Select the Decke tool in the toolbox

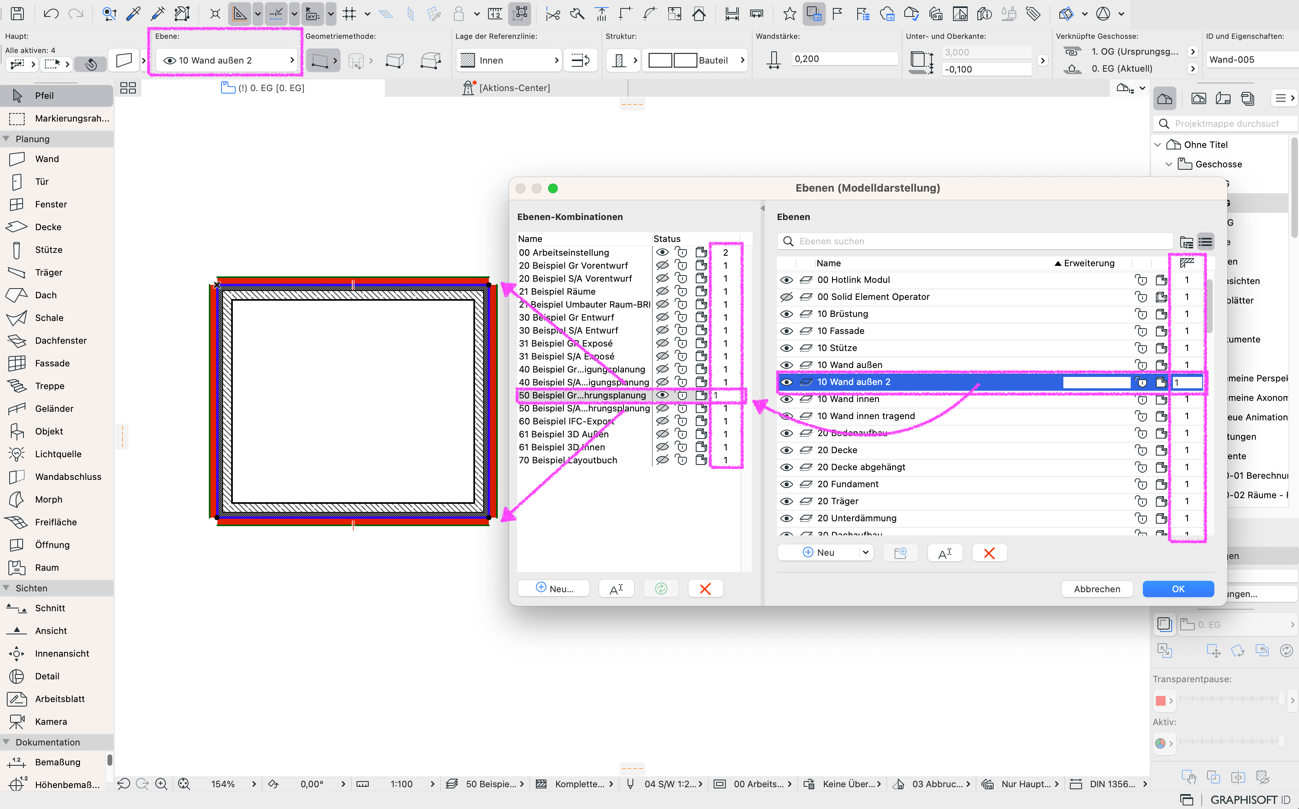(56, 227)
